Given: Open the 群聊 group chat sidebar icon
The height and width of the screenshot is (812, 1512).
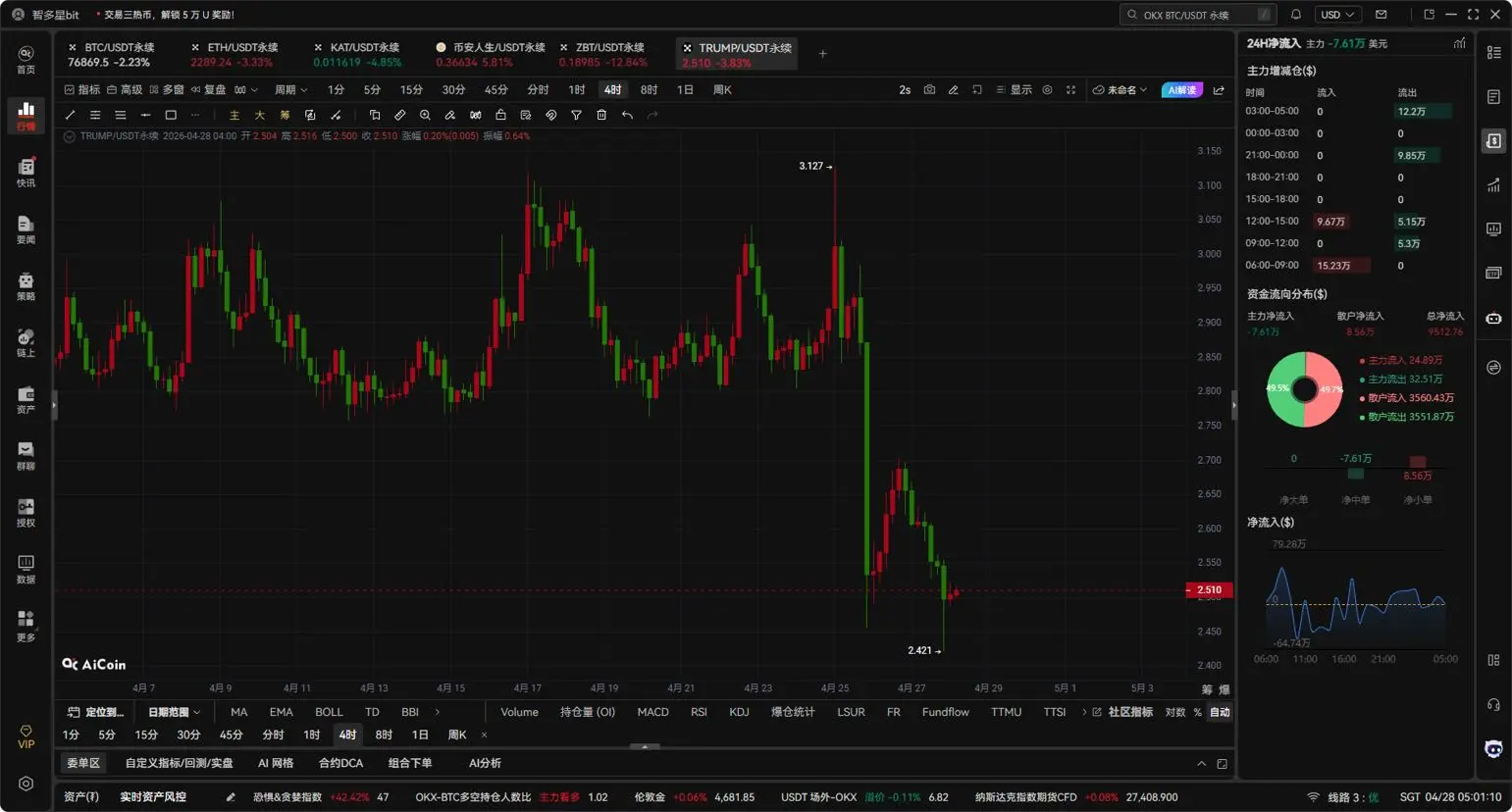Looking at the screenshot, I should pyautogui.click(x=26, y=455).
